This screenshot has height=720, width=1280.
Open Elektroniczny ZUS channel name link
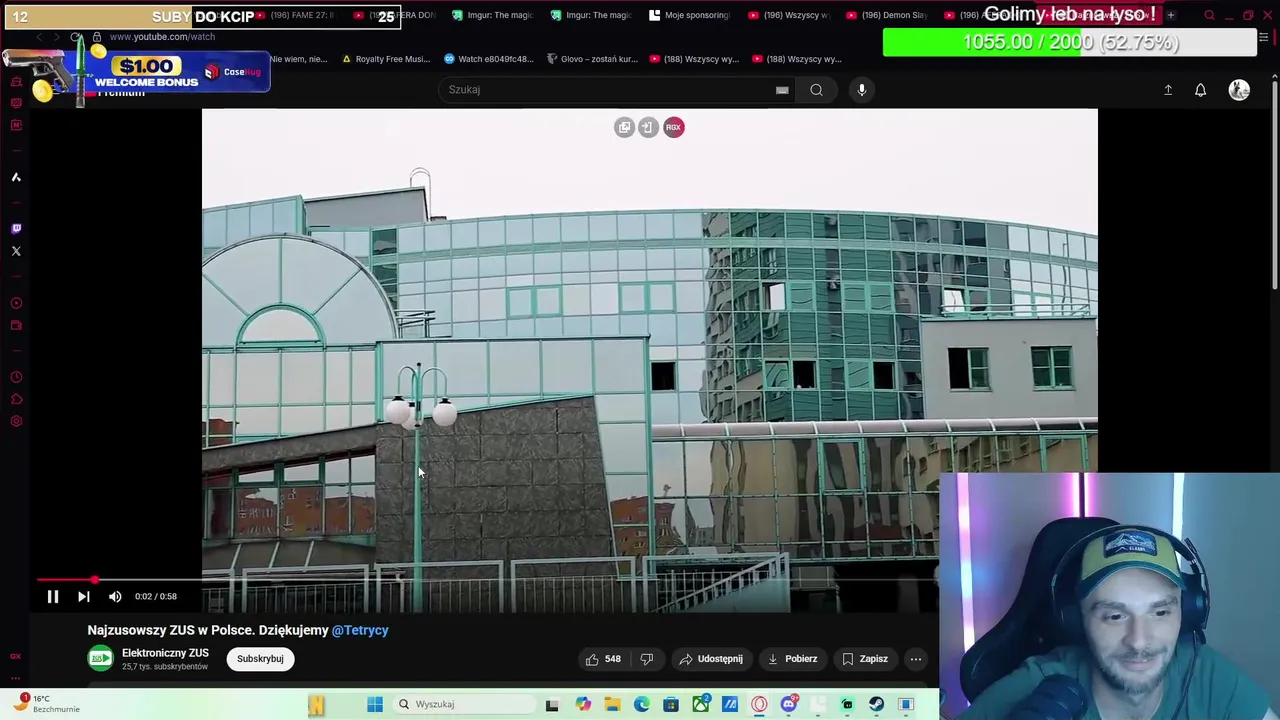click(x=165, y=653)
